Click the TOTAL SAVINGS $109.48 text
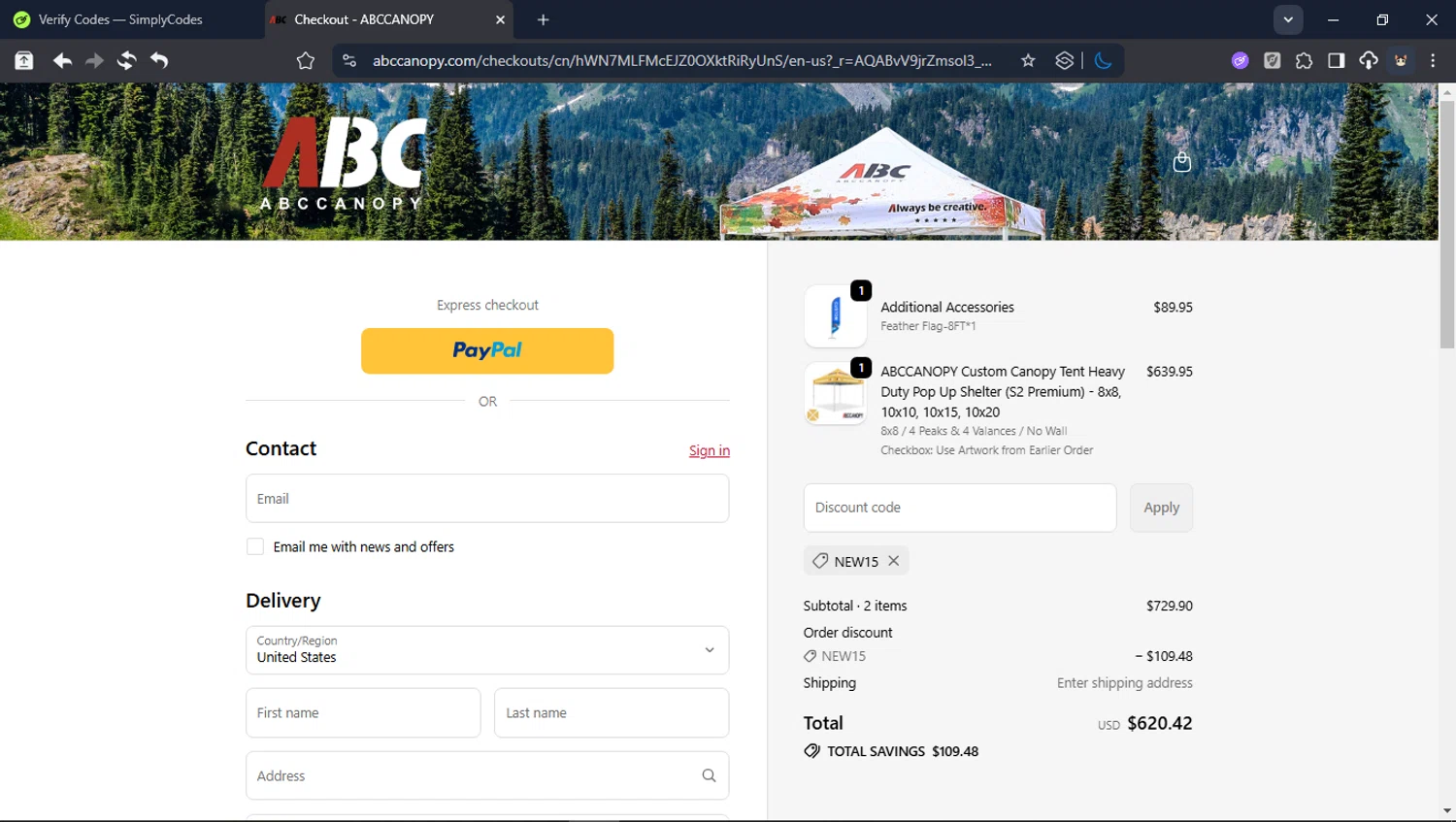The height and width of the screenshot is (822, 1456). point(903,751)
